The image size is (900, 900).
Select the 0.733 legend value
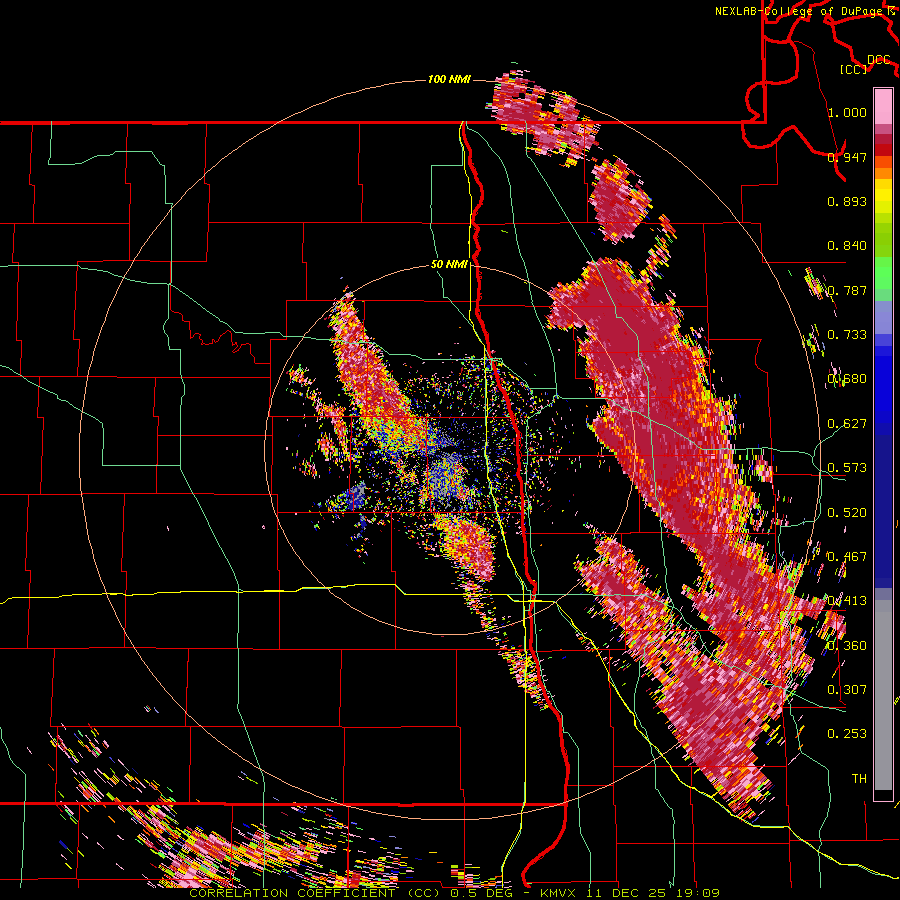(x=847, y=335)
